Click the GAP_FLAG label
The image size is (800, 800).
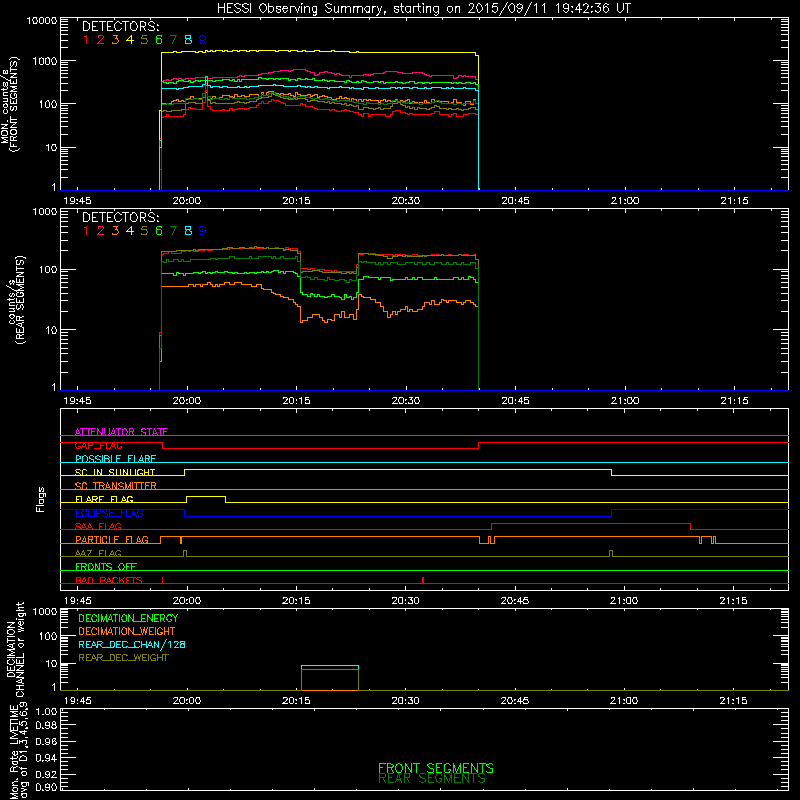click(98, 445)
